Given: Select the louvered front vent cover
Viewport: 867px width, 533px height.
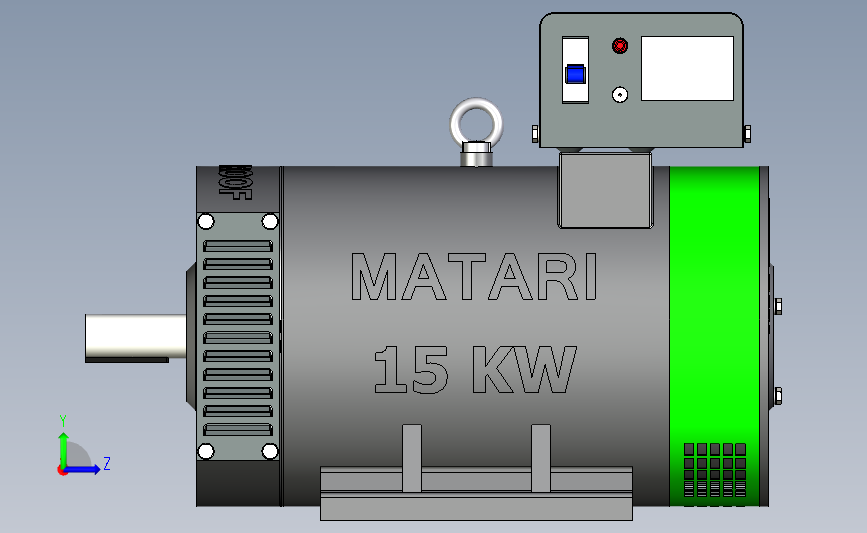Looking at the screenshot, I should [238, 337].
